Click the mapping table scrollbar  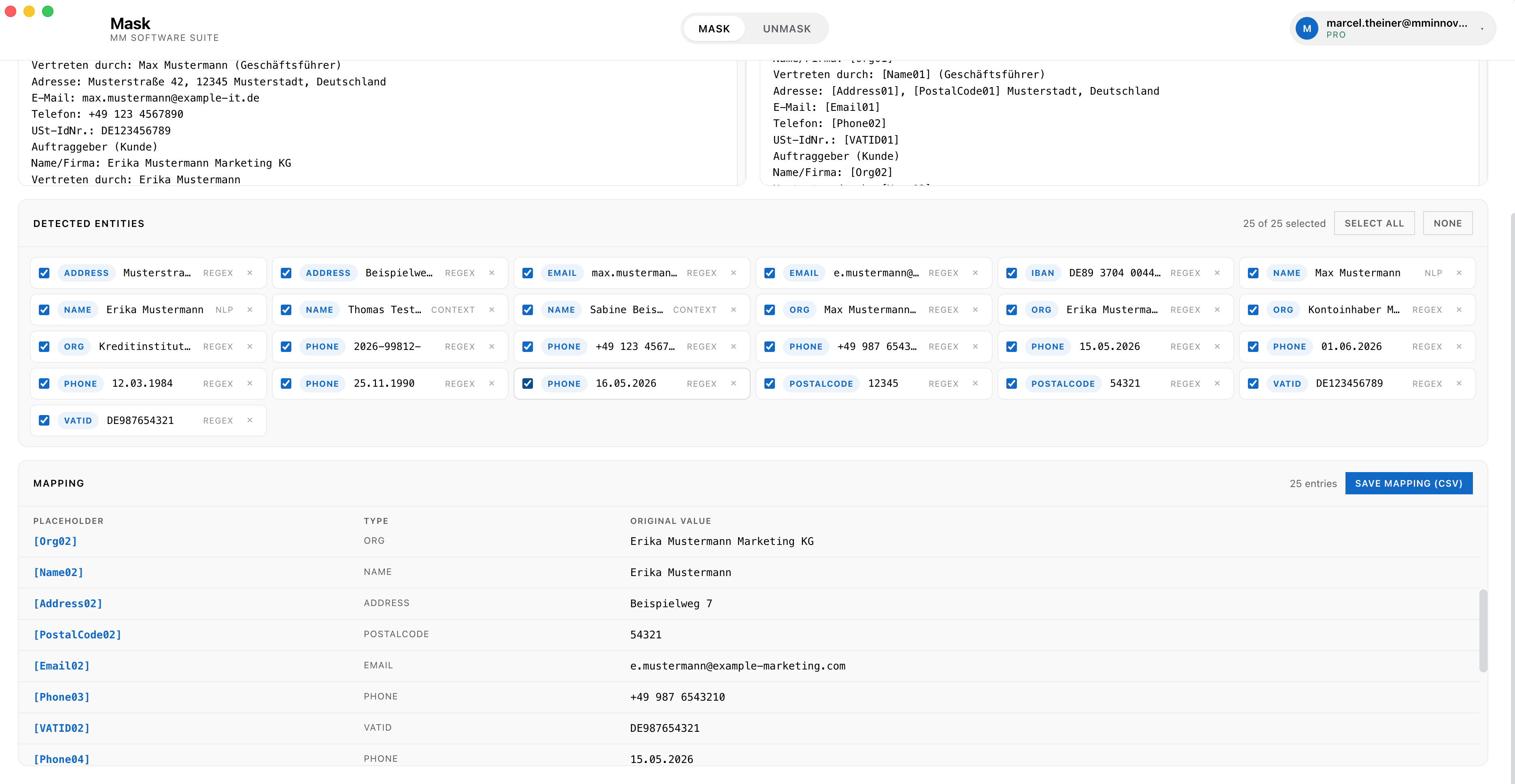pos(1483,631)
